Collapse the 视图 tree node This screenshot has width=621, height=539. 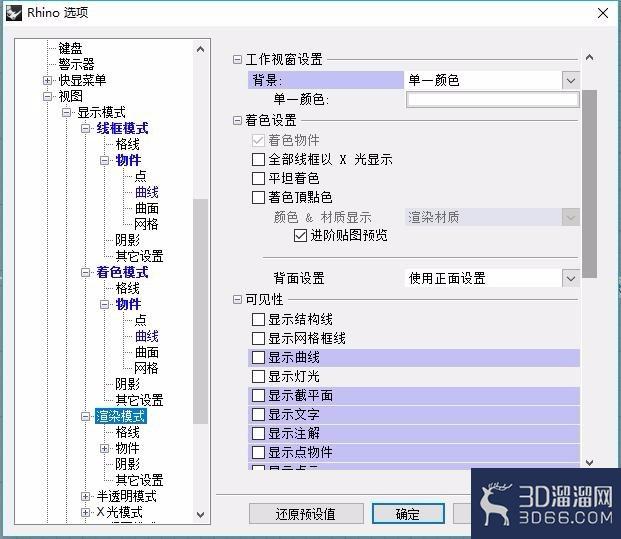48,96
